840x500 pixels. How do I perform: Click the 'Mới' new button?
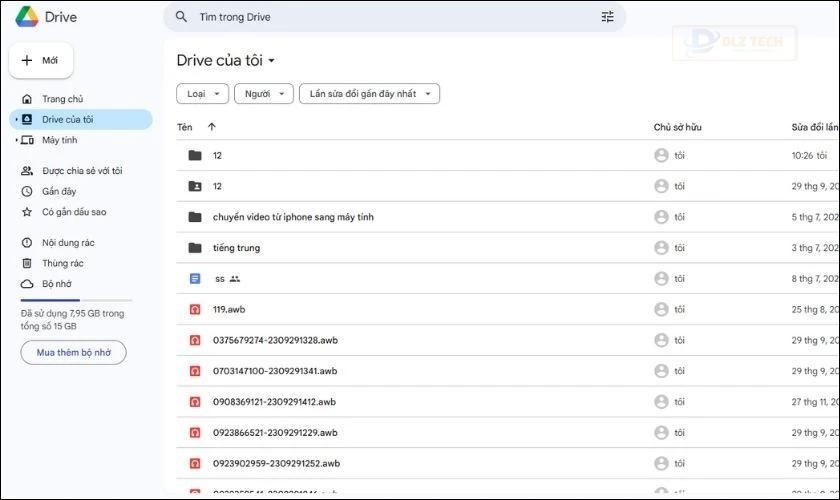pos(41,61)
